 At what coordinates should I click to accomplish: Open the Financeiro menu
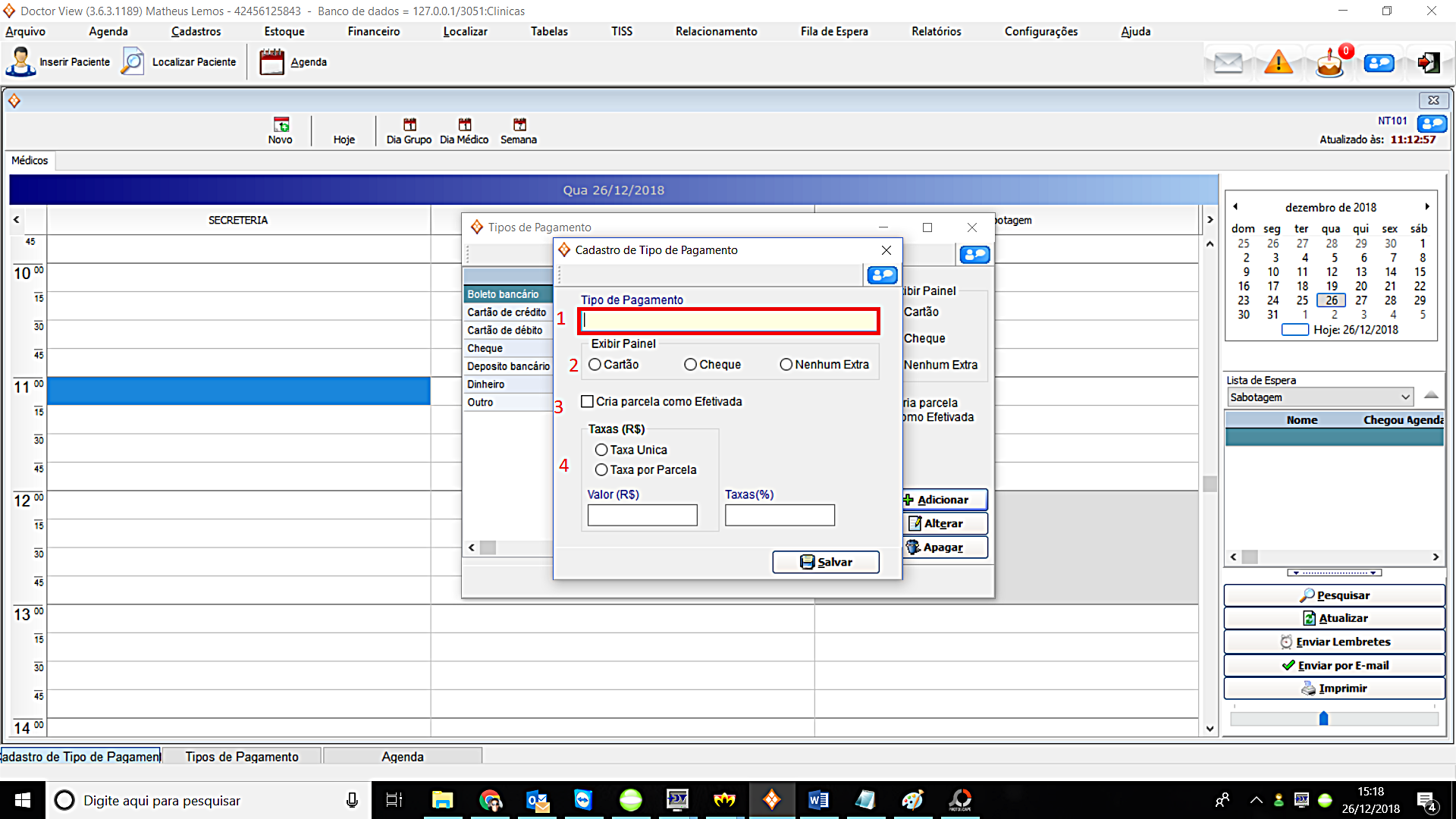point(373,31)
